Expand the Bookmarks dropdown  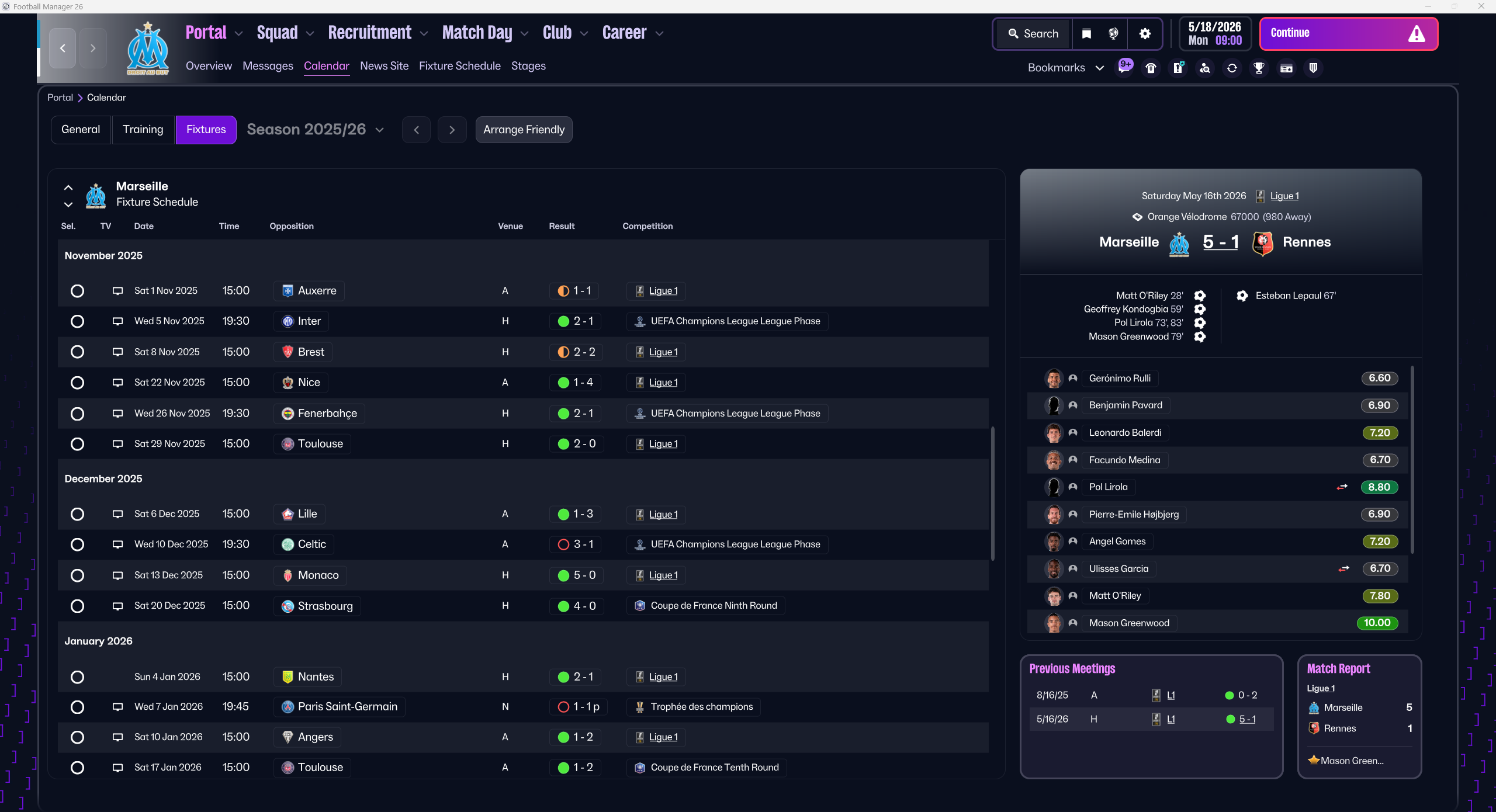click(1065, 68)
